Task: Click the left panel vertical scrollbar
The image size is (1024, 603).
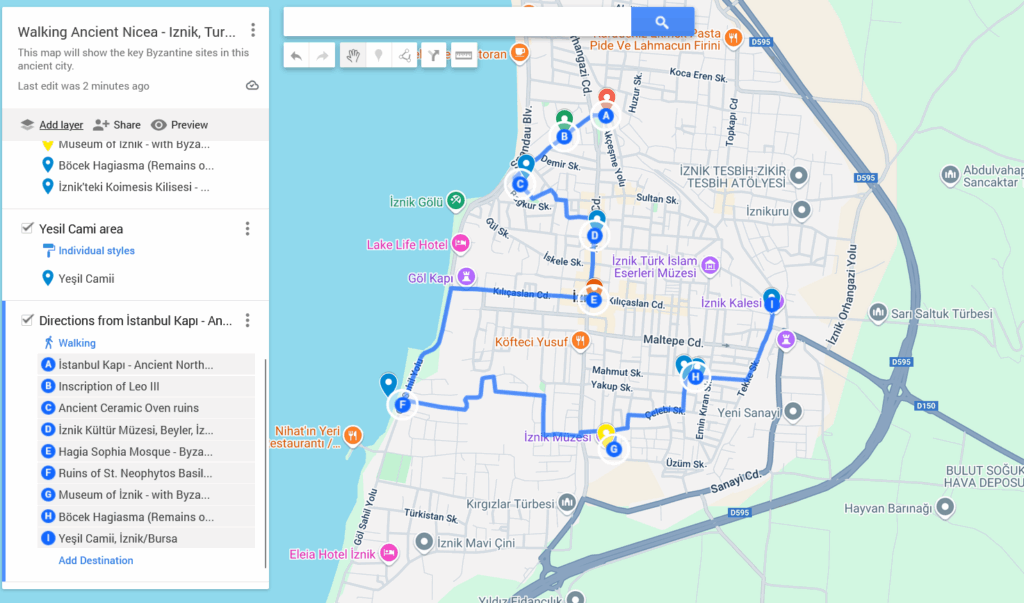Action: point(265,463)
